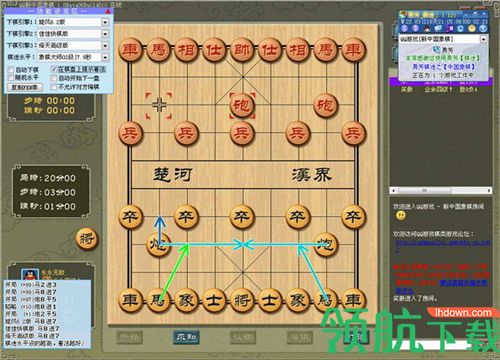The height and width of the screenshot is (360, 500).
Task: Click the 炮2平5 opening suggestion line
Action: click(31, 314)
